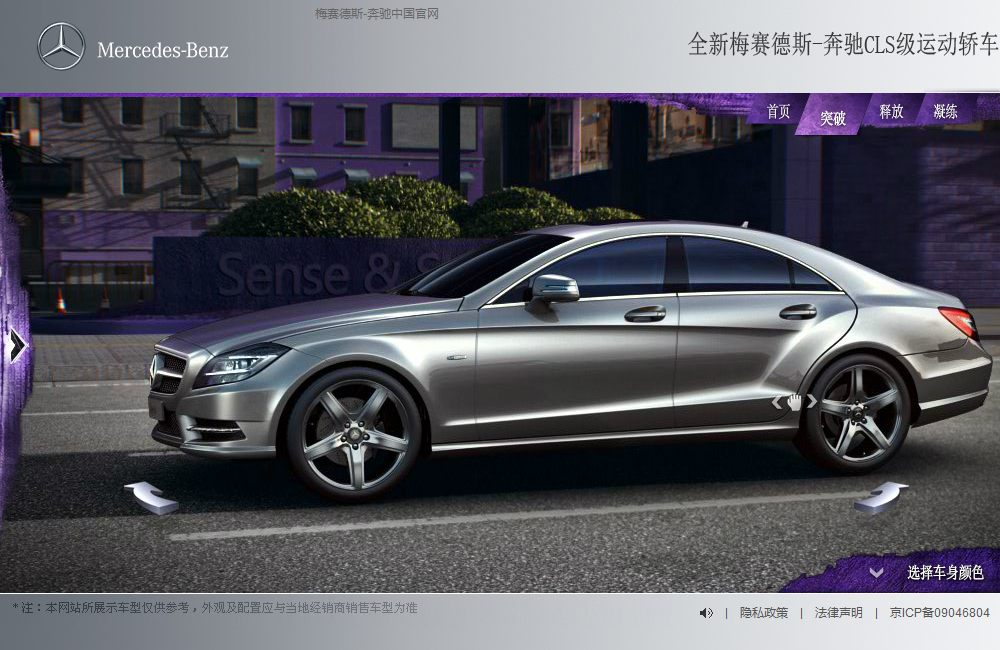Expand the chevron next to 选择车身颜色
Image resolution: width=1000 pixels, height=650 pixels.
[876, 573]
